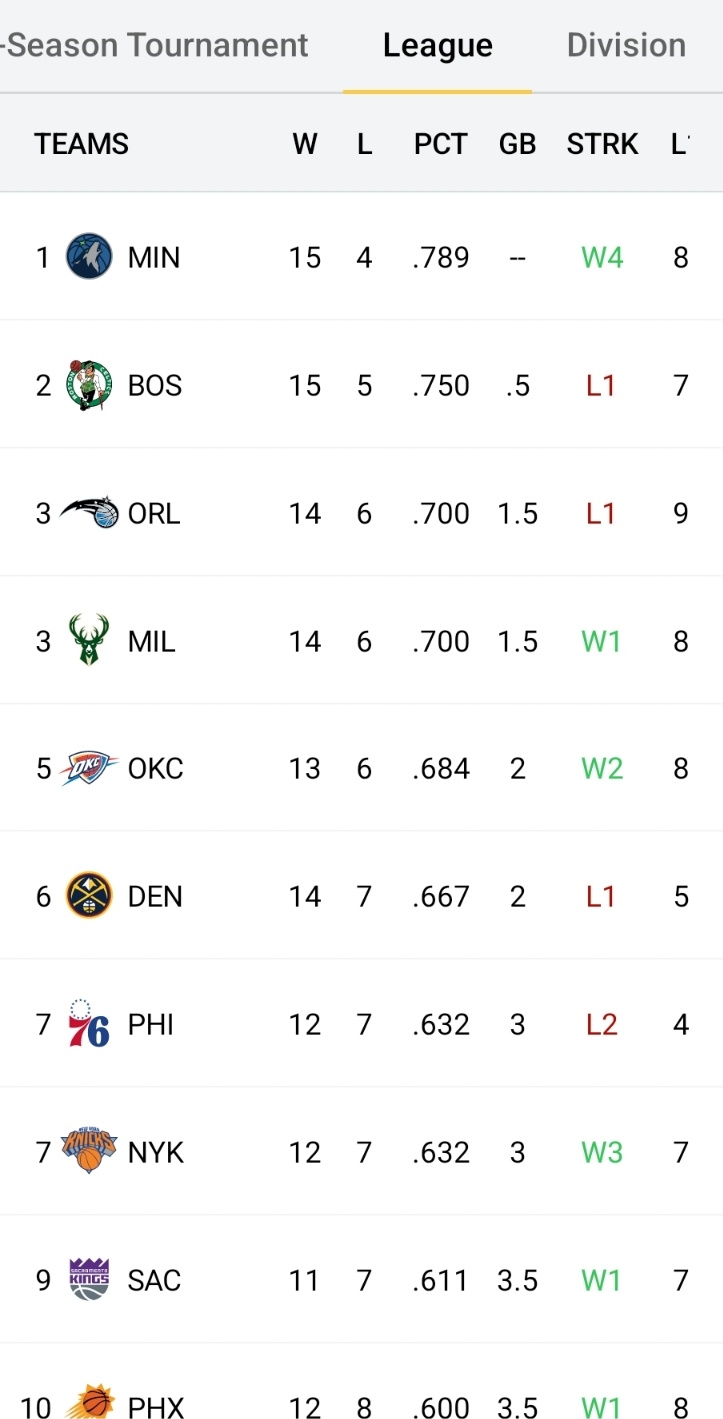
Task: Tap the Philadelphia 76ers logo
Action: click(89, 1024)
